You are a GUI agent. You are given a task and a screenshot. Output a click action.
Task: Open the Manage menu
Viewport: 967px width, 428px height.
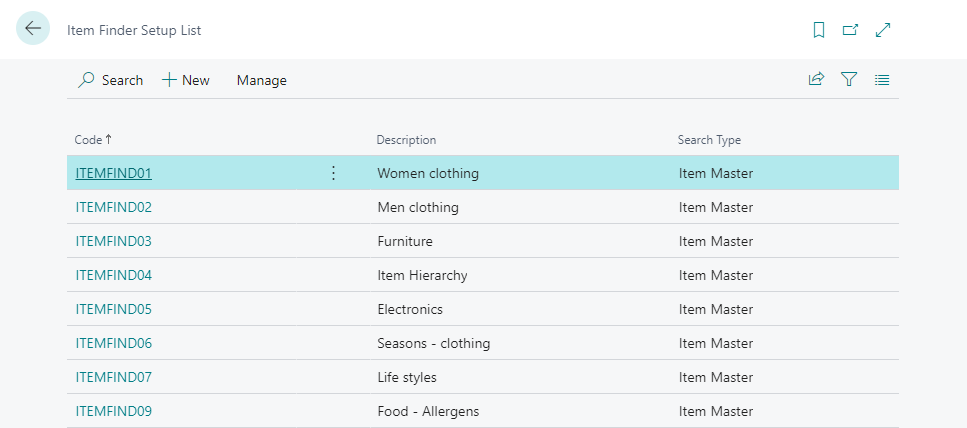(x=261, y=80)
